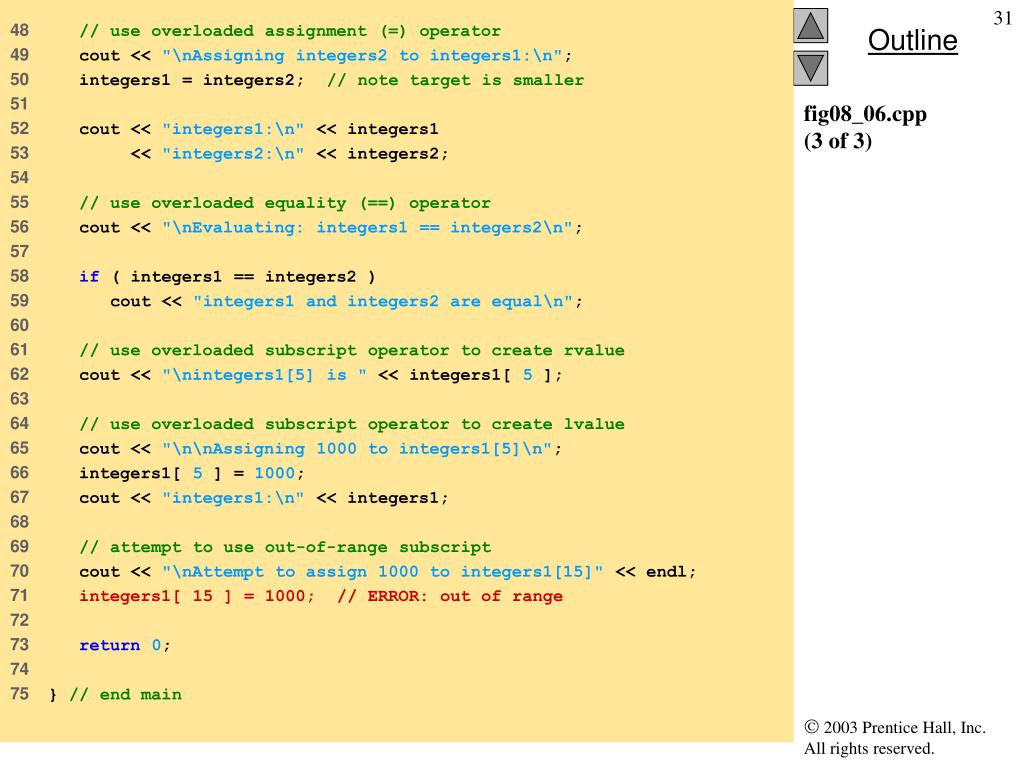Click comment 'use overloaded assignment (=) operator'
This screenshot has height=768, width=1024.
tap(290, 31)
